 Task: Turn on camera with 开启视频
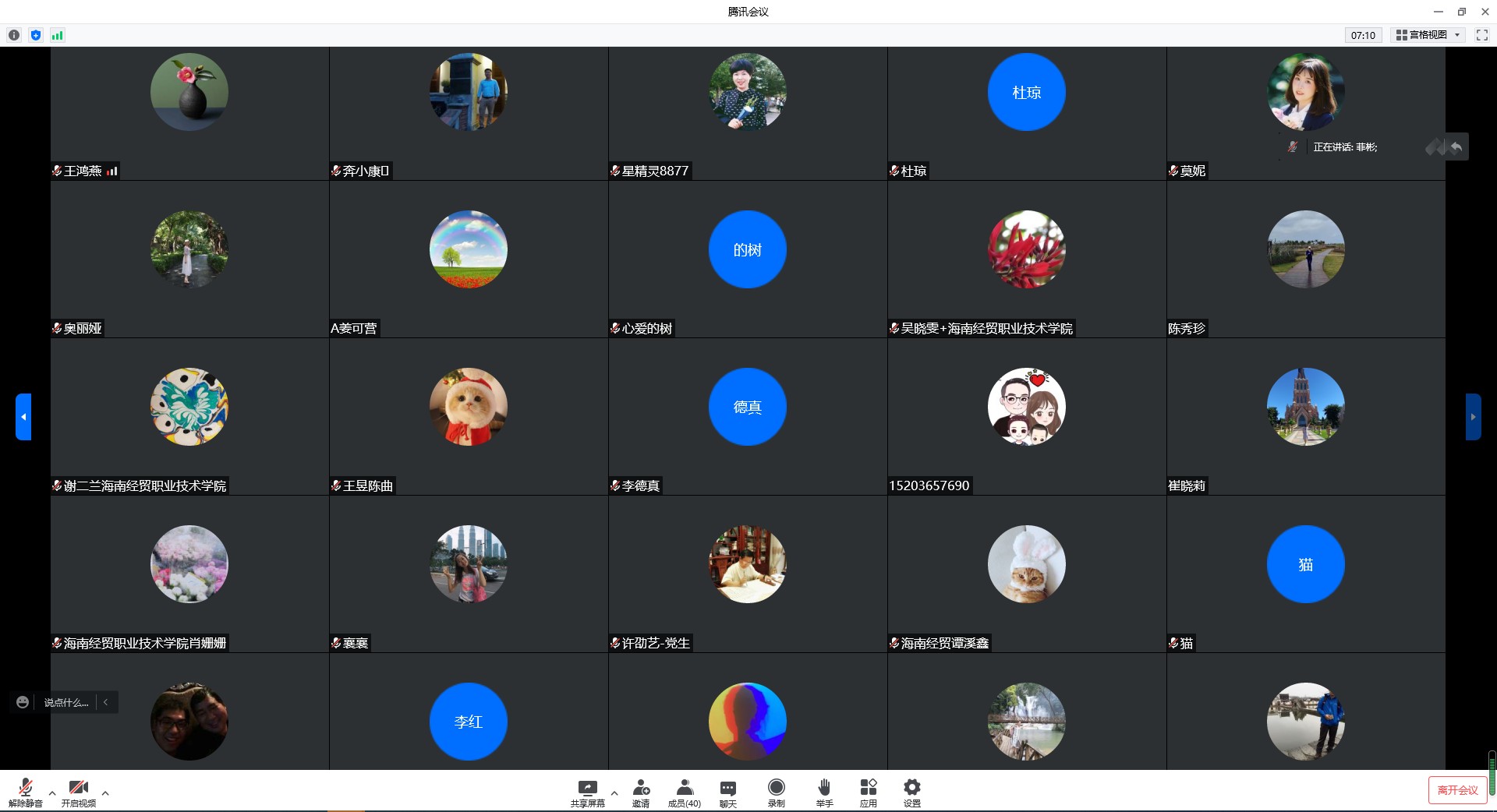coord(78,792)
